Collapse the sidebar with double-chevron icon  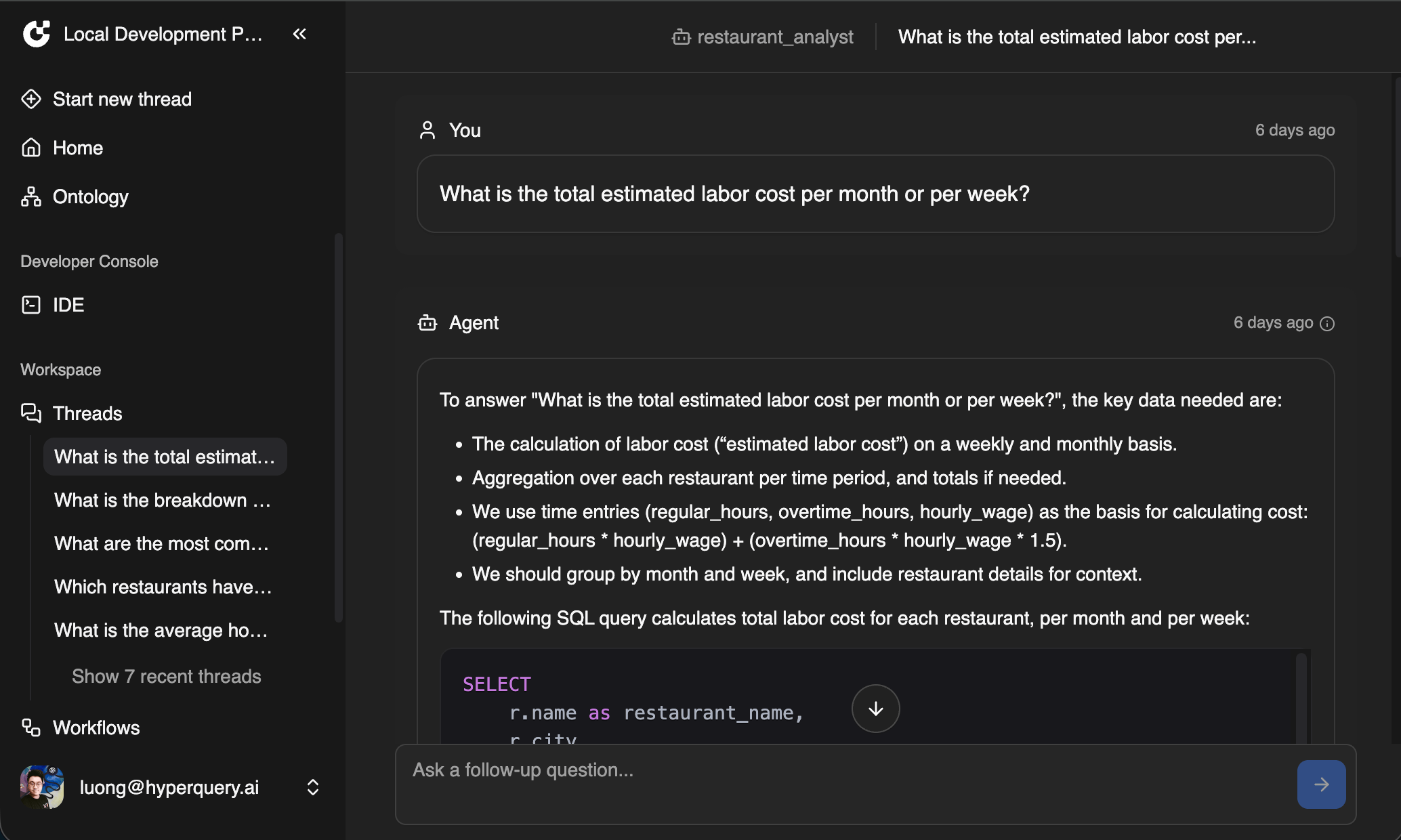(299, 34)
